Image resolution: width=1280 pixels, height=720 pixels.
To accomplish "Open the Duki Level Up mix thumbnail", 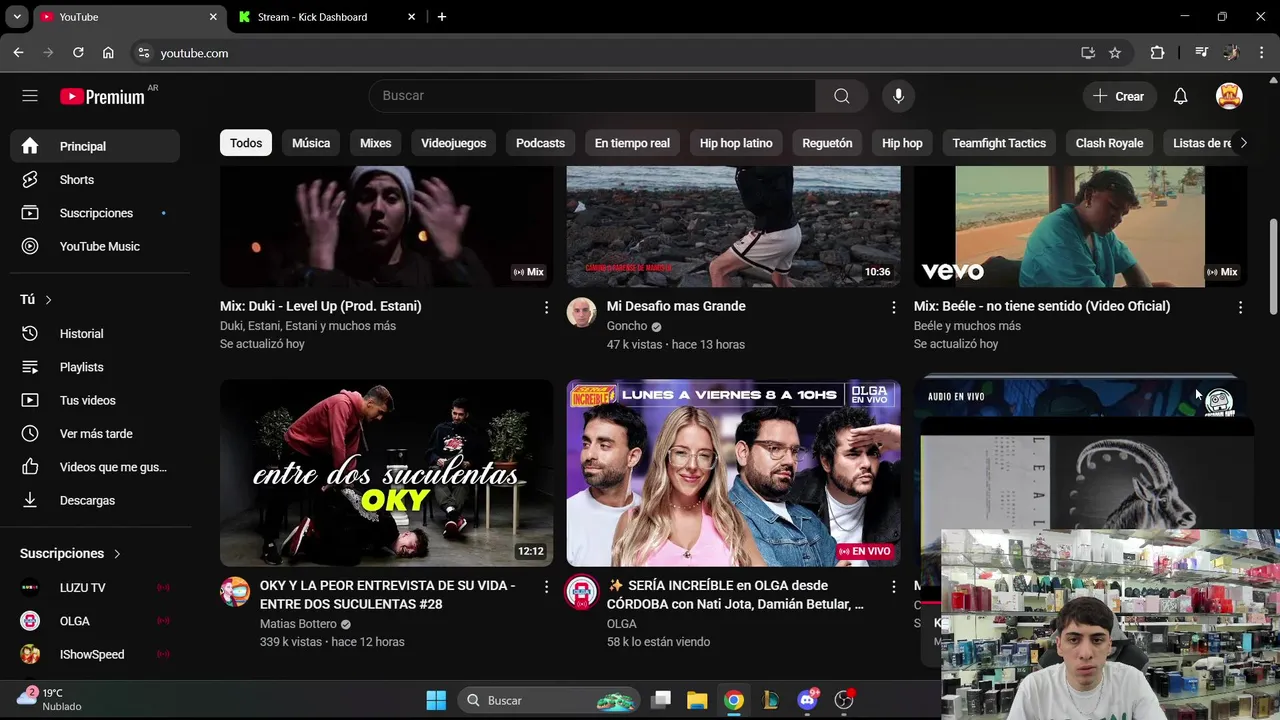I will [386, 226].
